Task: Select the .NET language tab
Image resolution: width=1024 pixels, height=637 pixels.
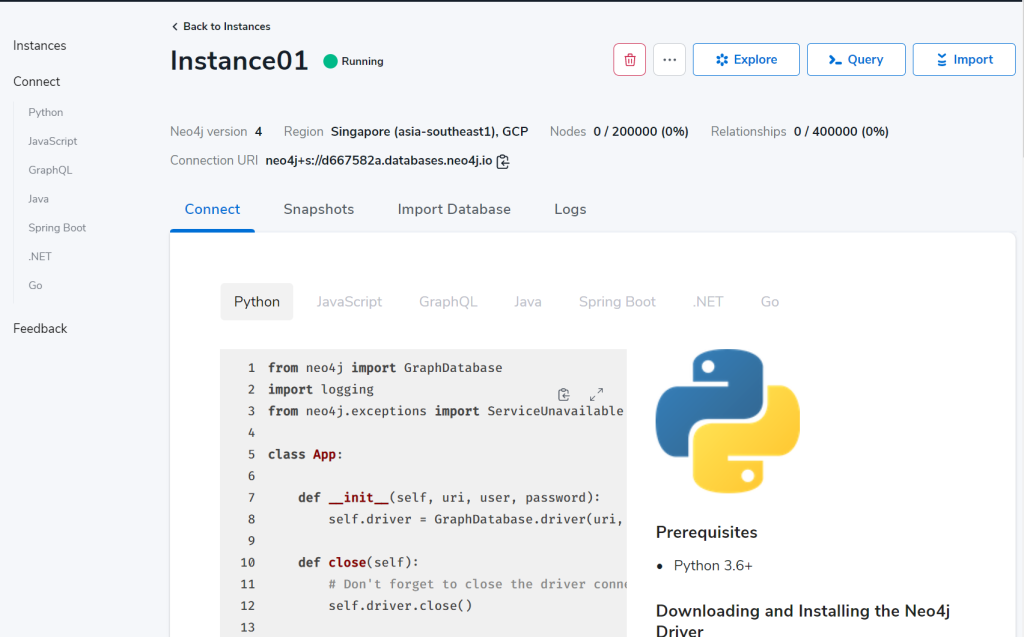Action: pyautogui.click(x=708, y=302)
